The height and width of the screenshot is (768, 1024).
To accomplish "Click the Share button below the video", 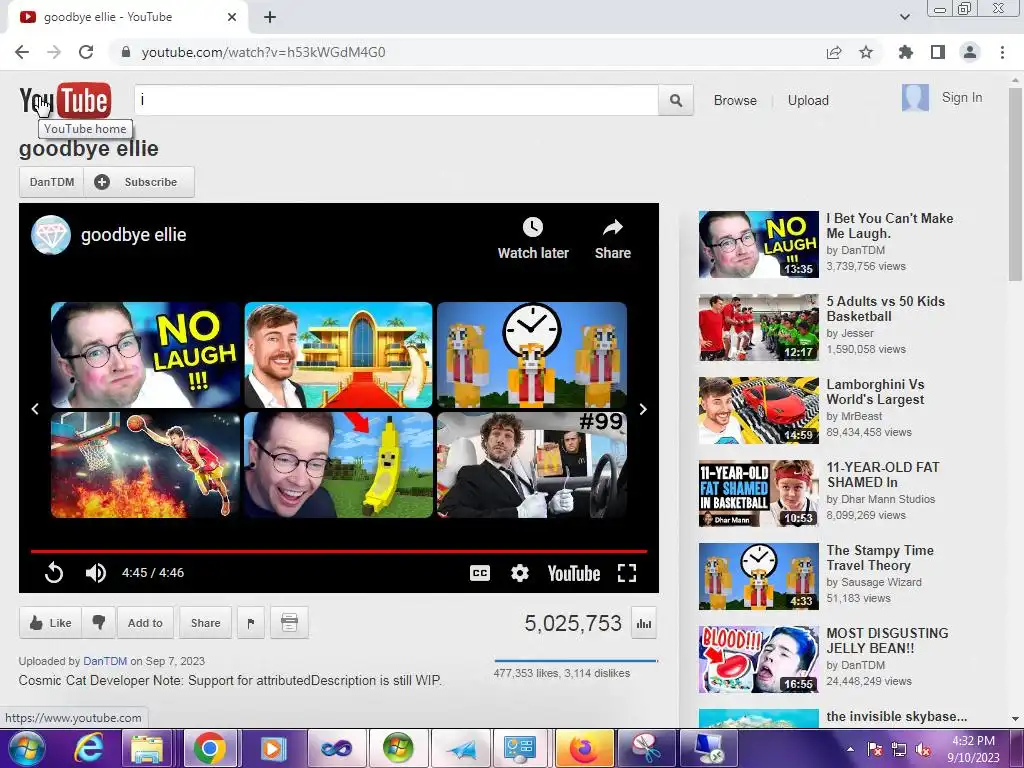I will click(206, 623).
